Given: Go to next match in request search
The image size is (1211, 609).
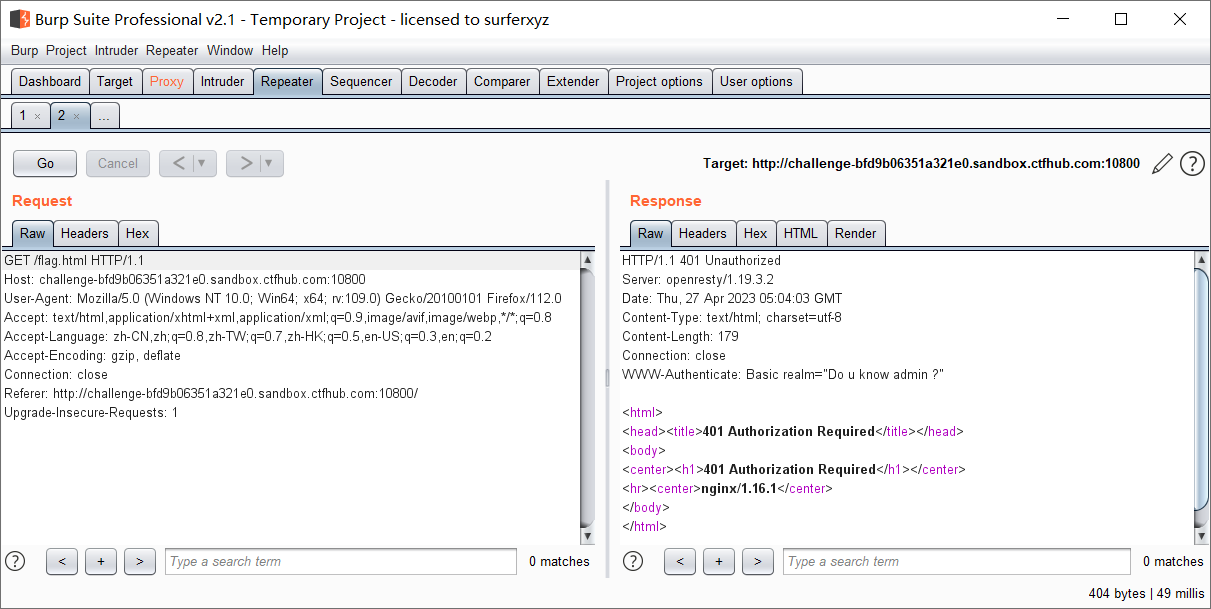Looking at the screenshot, I should [x=139, y=562].
